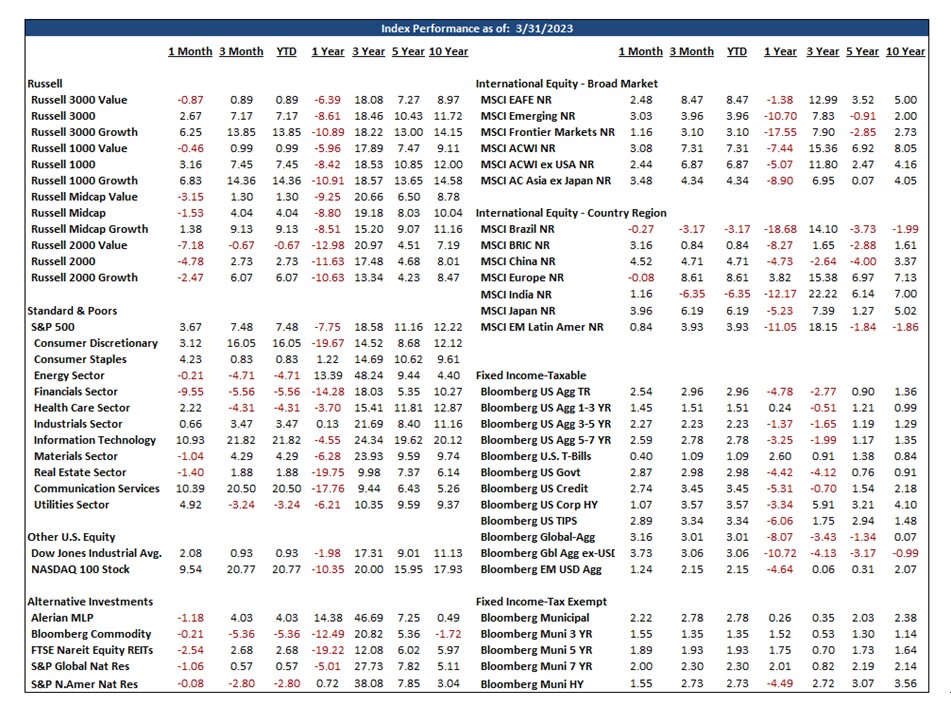The width and height of the screenshot is (951, 709).
Task: Select the 'Bloomberg Muni HY' row label
Action: [x=532, y=684]
